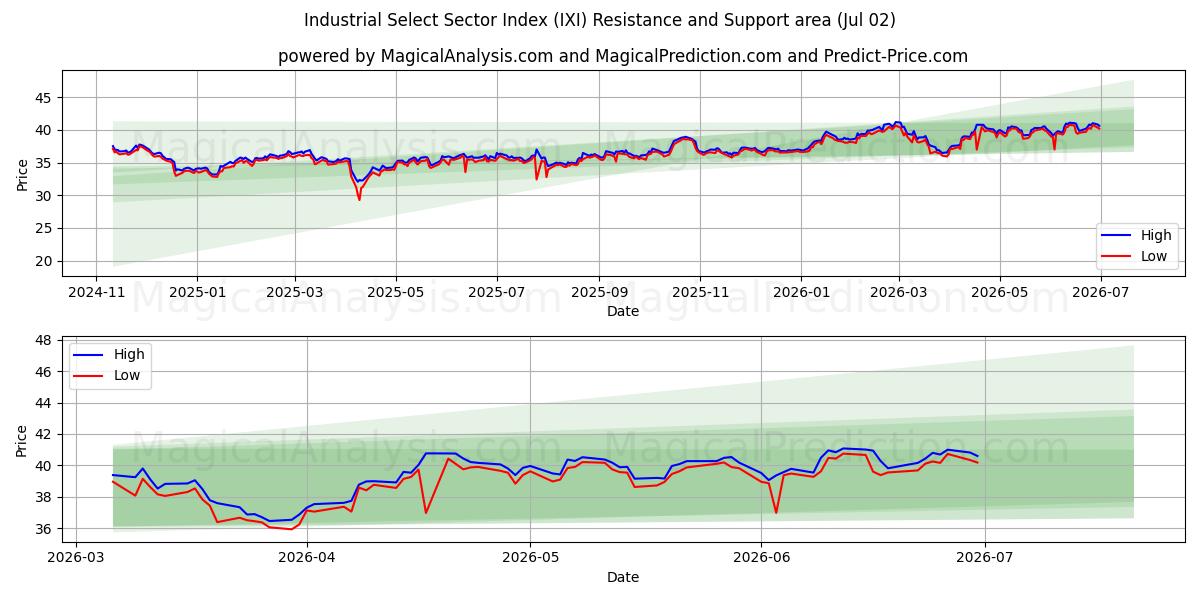Screen dimensions: 1200x600
Task: Click the '2025-07' x-axis label
Action: (497, 292)
